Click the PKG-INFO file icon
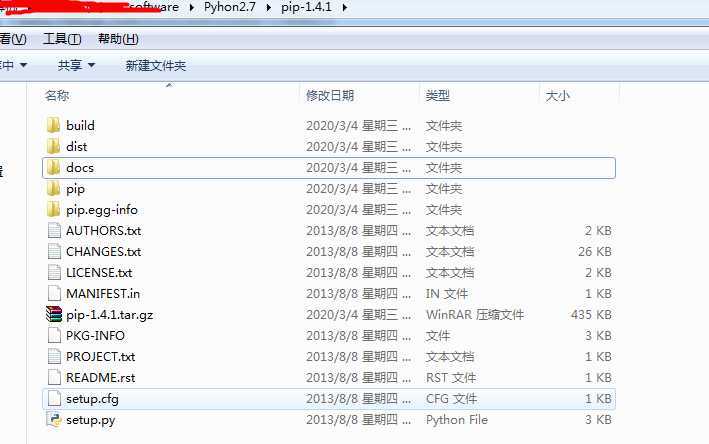Viewport: 709px width, 444px height. pyautogui.click(x=54, y=335)
